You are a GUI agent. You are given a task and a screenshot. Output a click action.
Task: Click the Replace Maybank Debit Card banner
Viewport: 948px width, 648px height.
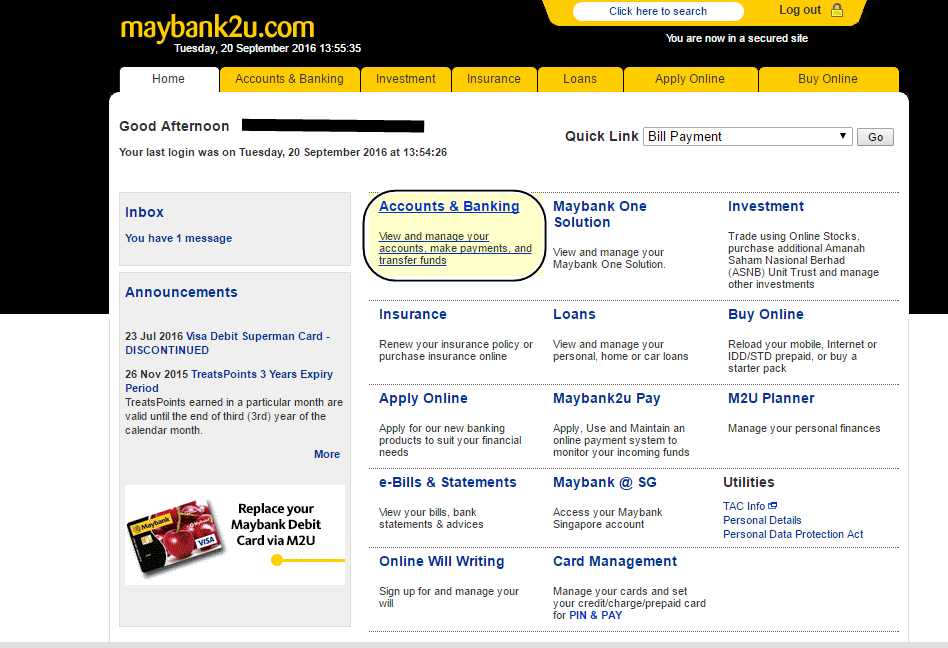click(x=235, y=534)
